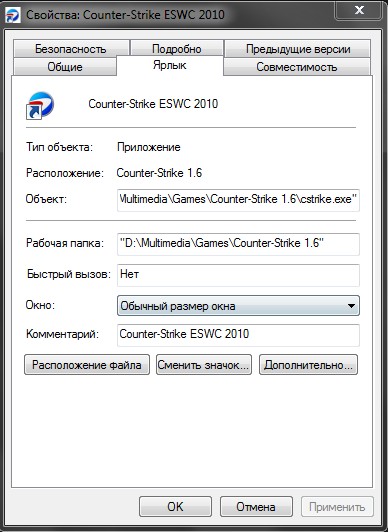Click the small title bar app icon
The image size is (388, 532).
coord(13,15)
